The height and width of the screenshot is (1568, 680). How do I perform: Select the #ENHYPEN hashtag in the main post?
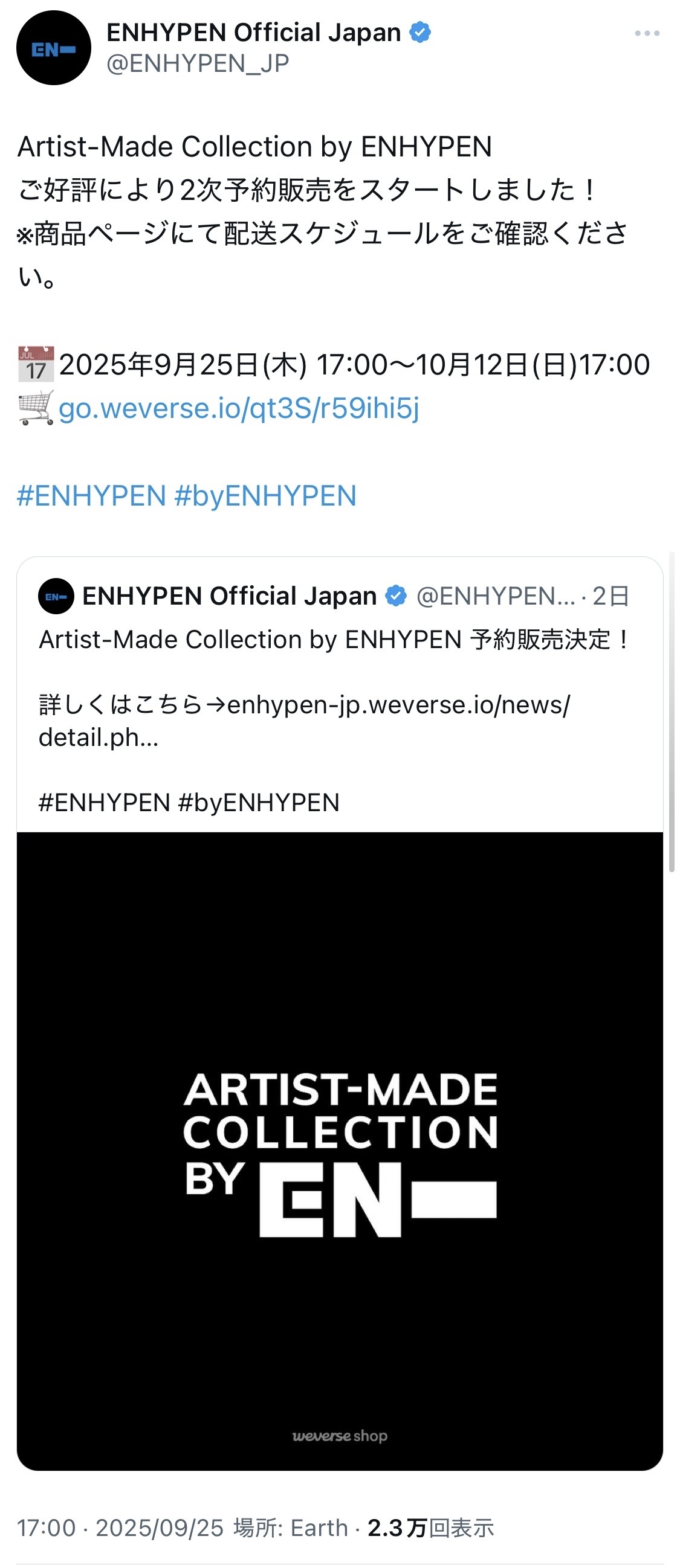tap(91, 496)
